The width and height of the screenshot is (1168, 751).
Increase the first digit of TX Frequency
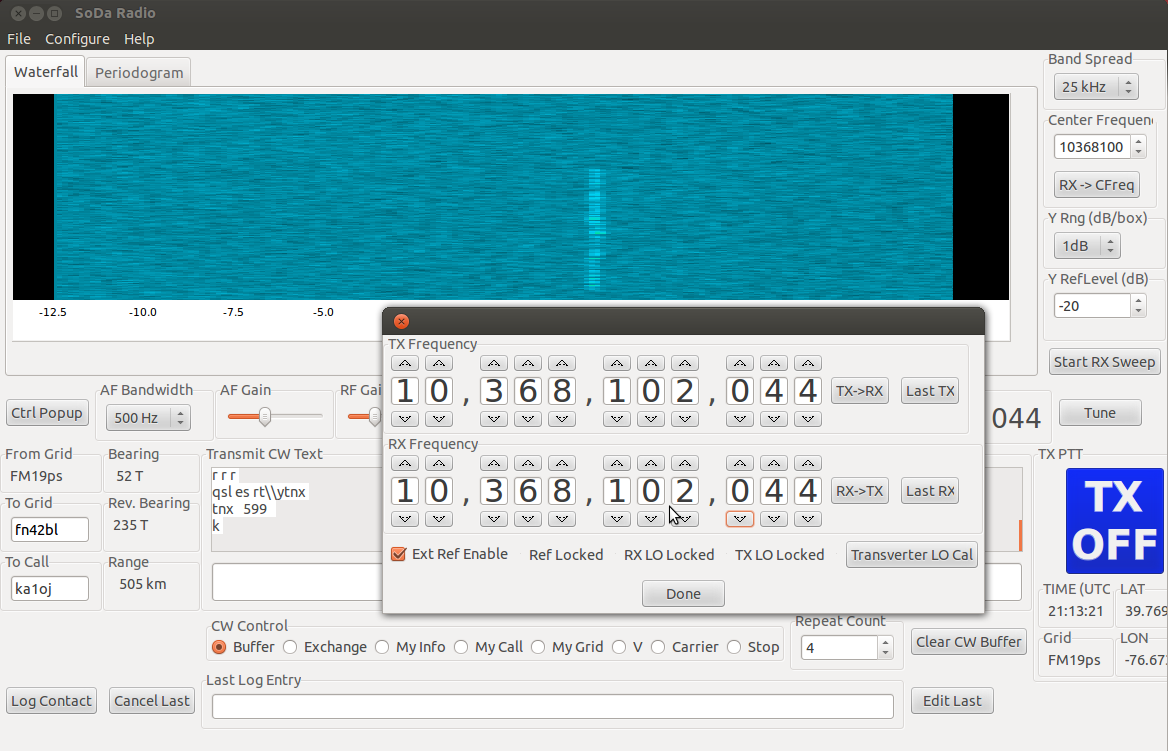[x=404, y=363]
